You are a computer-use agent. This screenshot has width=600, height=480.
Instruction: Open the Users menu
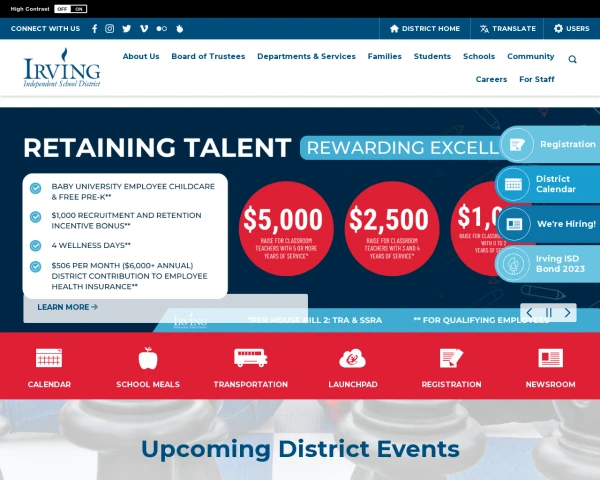click(x=572, y=29)
